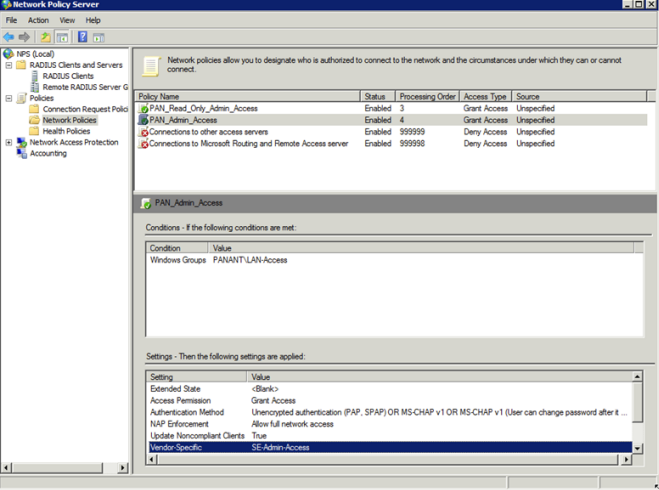Sort policies by Access Type column

[x=485, y=97]
